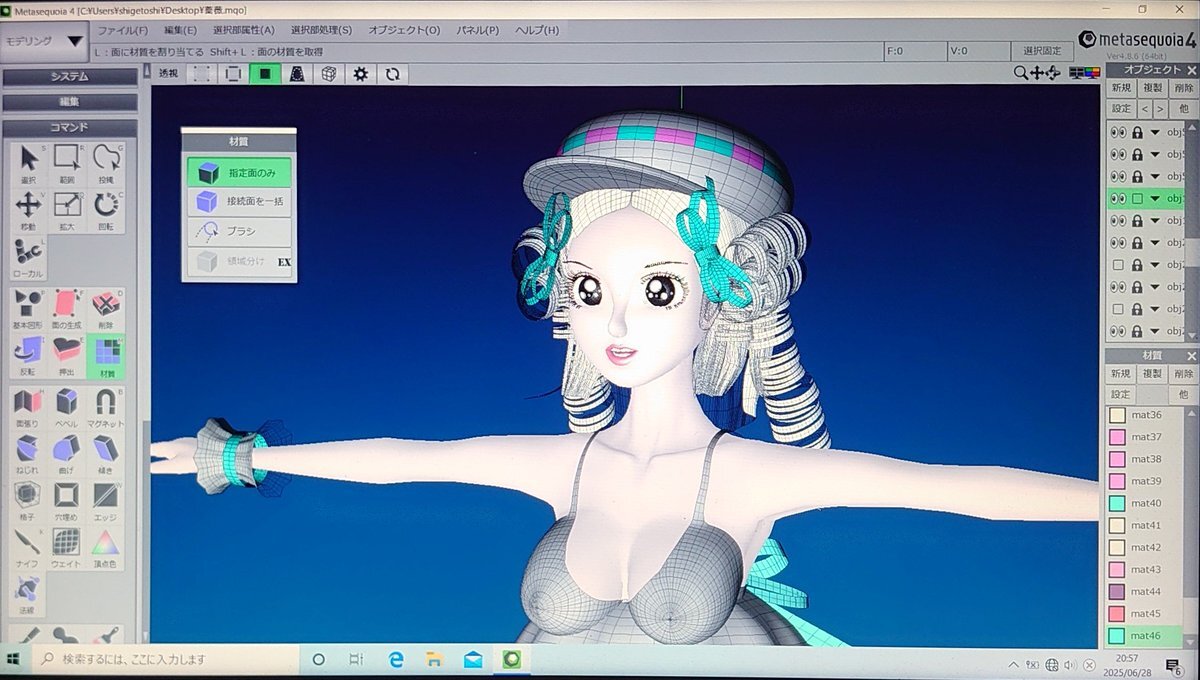Click 複製 in the 材質 panel
Screen dimensions: 1200x680
1152,373
